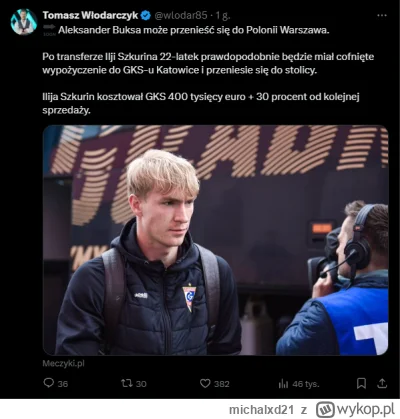Like the tweet with heart icon
The image size is (400, 419).
click(205, 383)
